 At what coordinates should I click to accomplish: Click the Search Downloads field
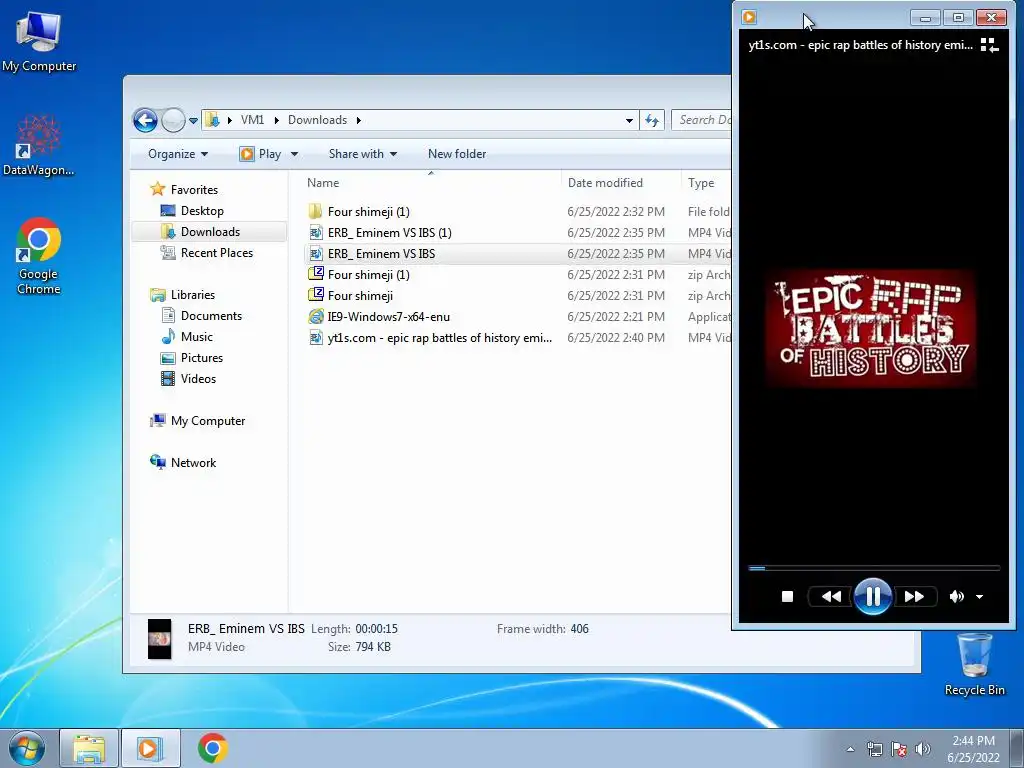click(x=702, y=120)
